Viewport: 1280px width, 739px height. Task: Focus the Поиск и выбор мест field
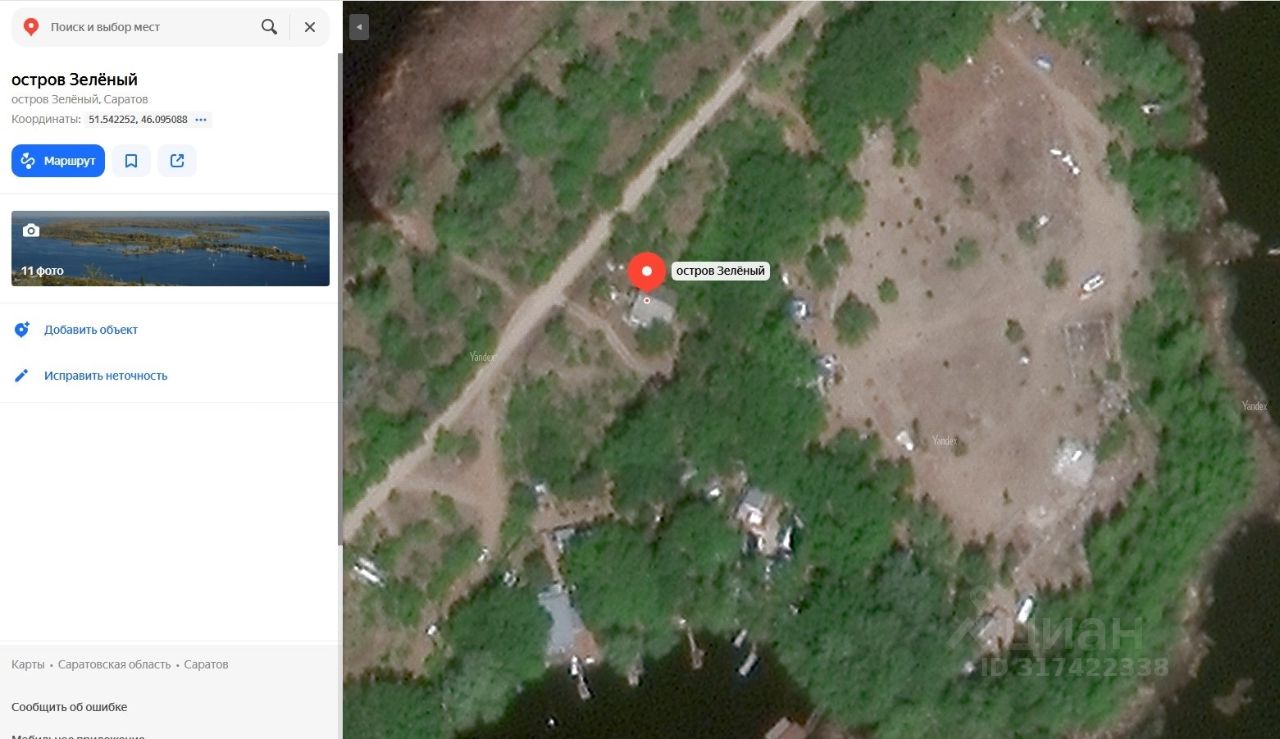[150, 27]
